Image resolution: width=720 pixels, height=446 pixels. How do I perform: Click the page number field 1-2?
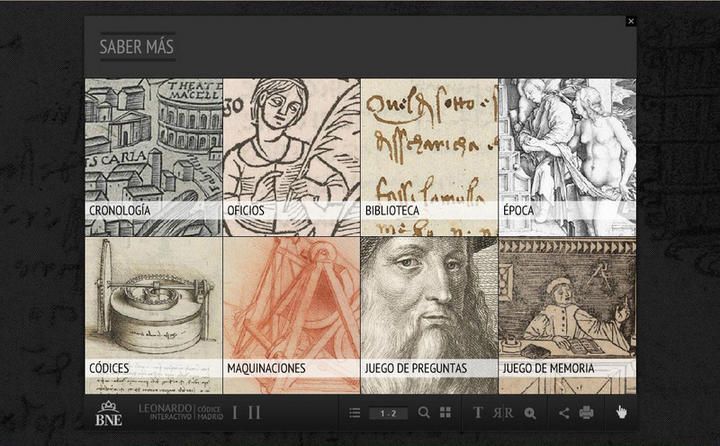[388, 413]
